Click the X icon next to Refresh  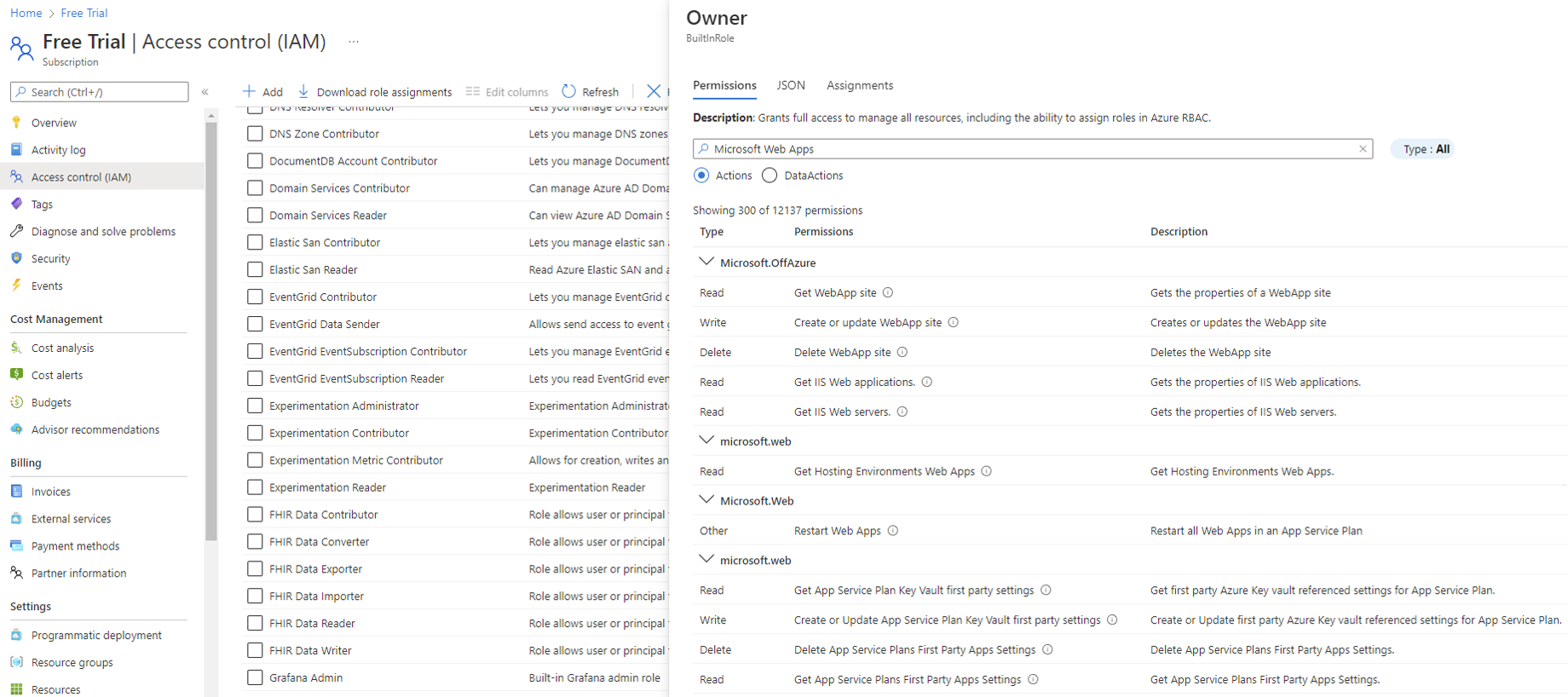coord(654,91)
